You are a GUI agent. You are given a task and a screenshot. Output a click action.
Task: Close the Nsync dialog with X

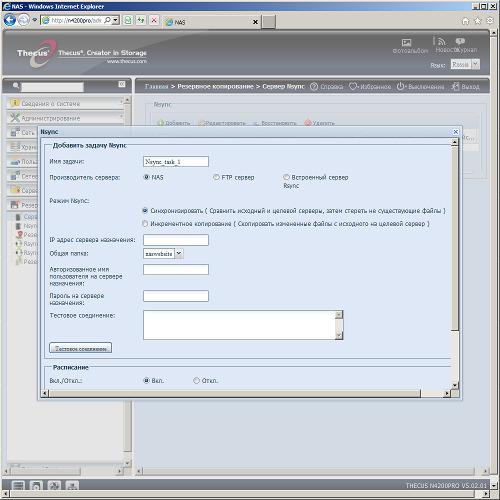(455, 132)
